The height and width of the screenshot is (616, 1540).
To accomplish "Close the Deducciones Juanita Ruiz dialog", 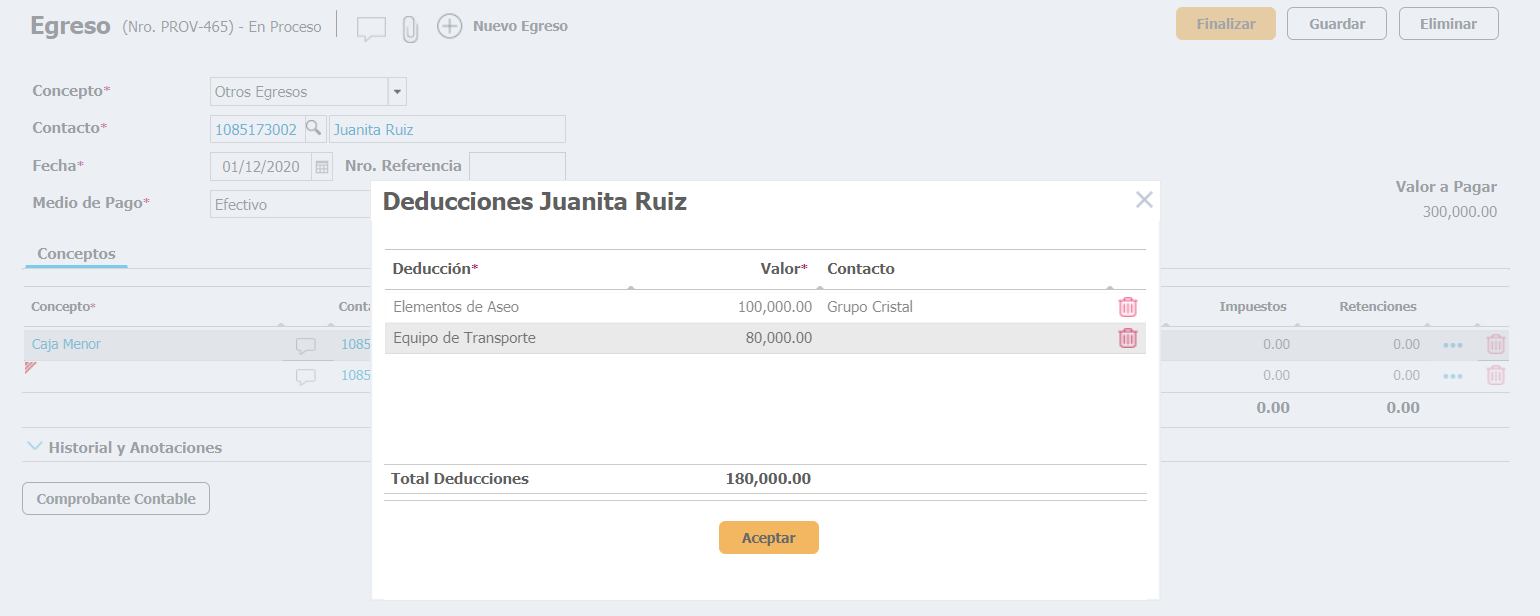I will pyautogui.click(x=1144, y=200).
